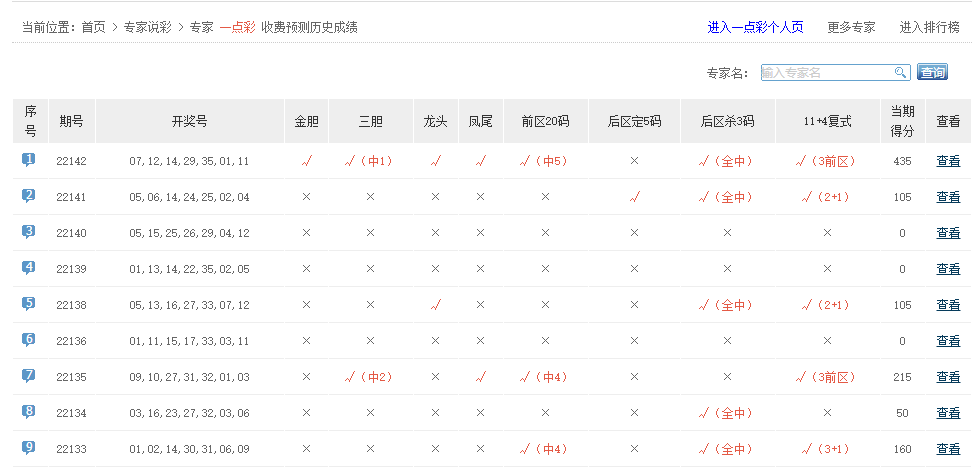Click 专家 in the breadcrumb path

201,27
